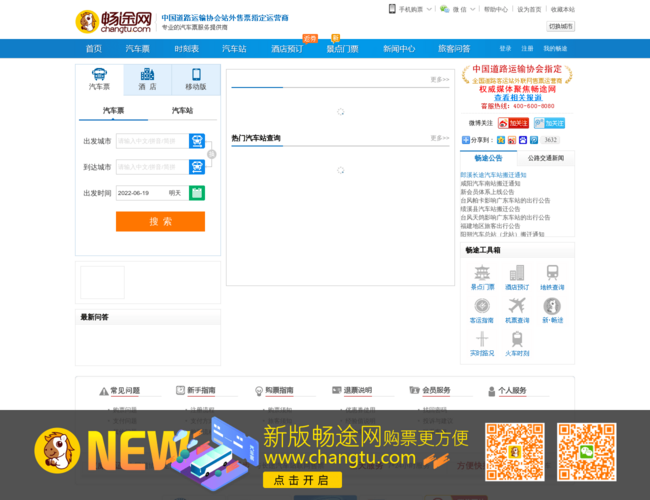Open the green calendar date picker icon
Viewport: 650px width, 500px height.
pos(197,193)
